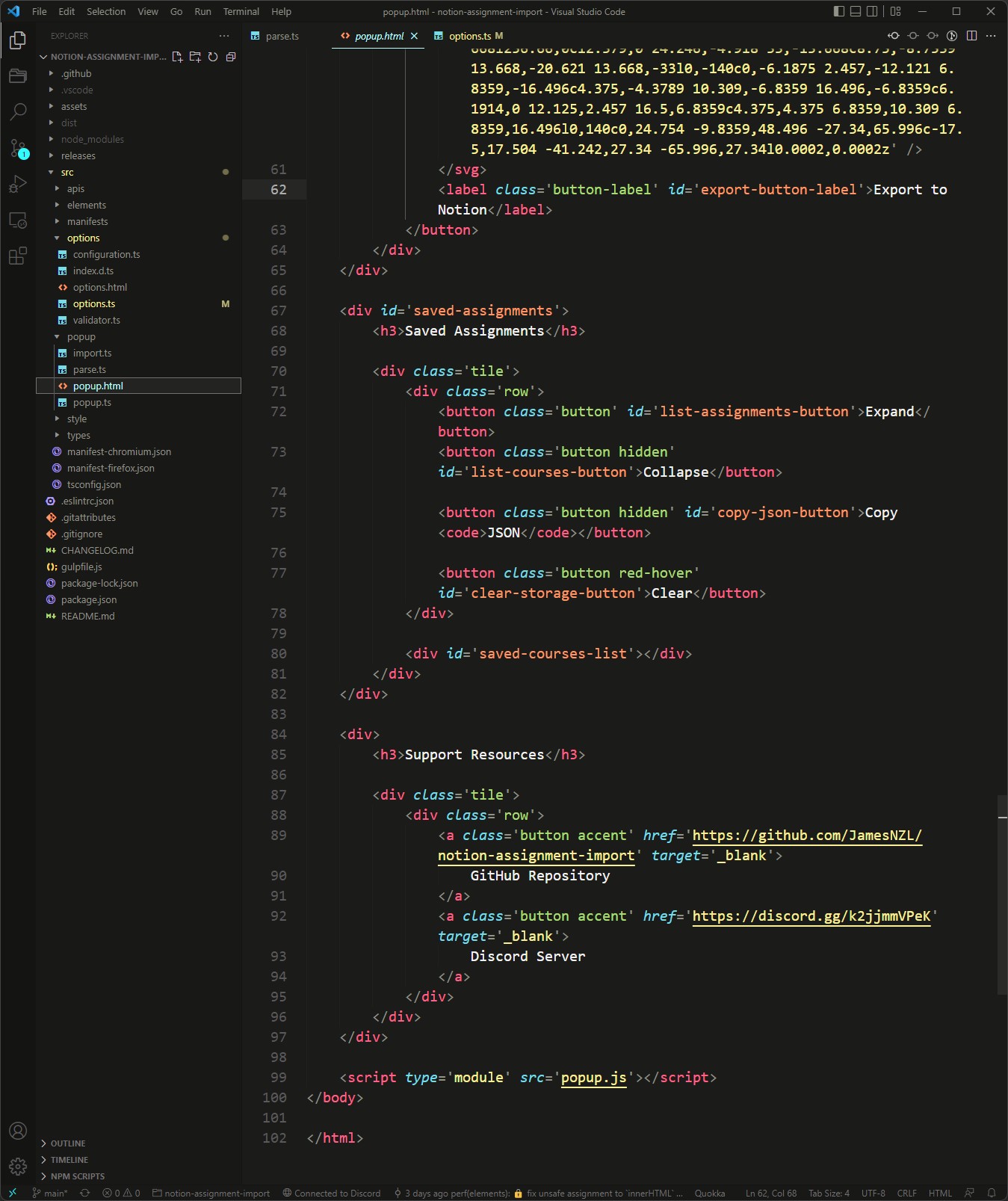Screen dimensions: 1008x1201
Task: Toggle the middle change-marker circle icon
Action: [x=913, y=36]
